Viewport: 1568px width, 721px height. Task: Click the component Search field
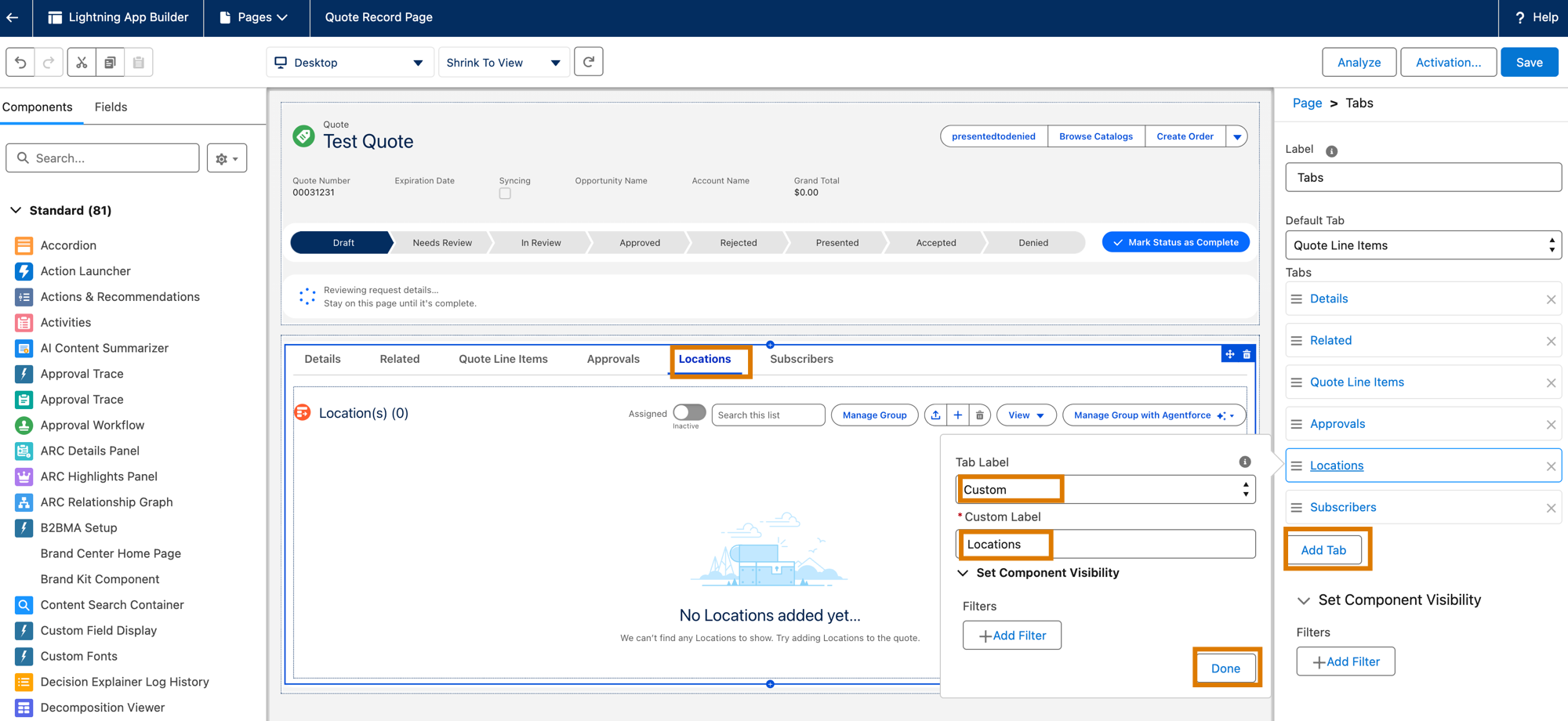[103, 158]
